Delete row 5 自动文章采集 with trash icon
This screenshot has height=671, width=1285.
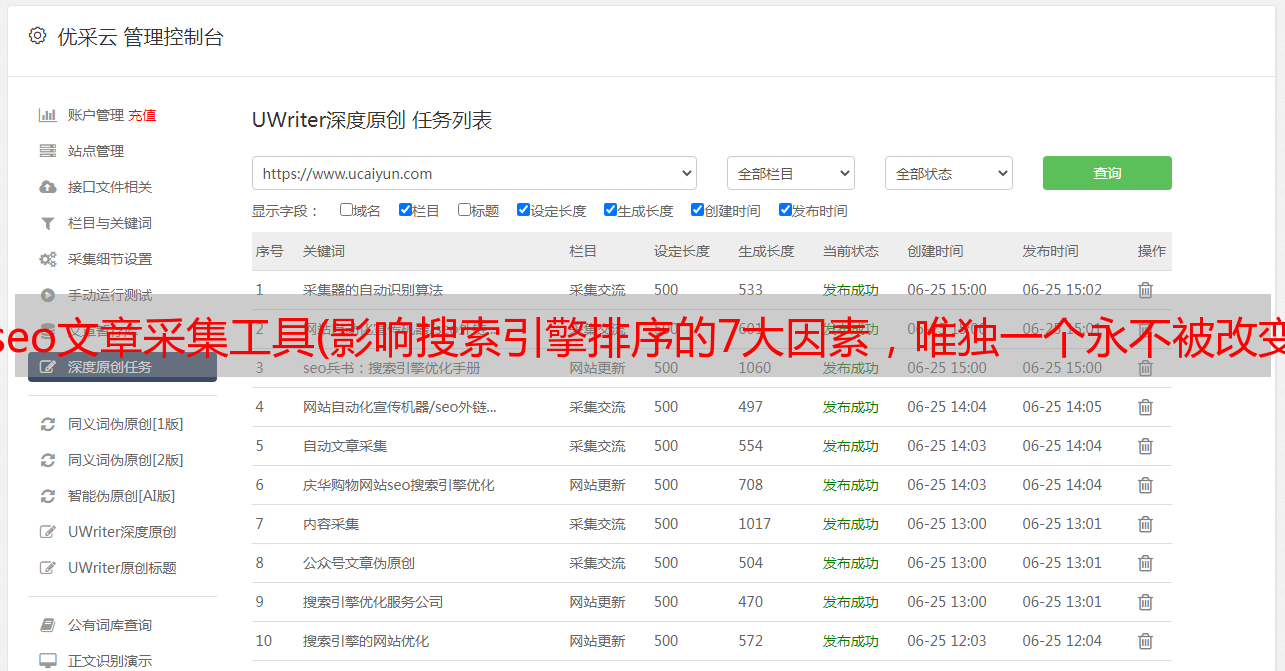[x=1145, y=446]
